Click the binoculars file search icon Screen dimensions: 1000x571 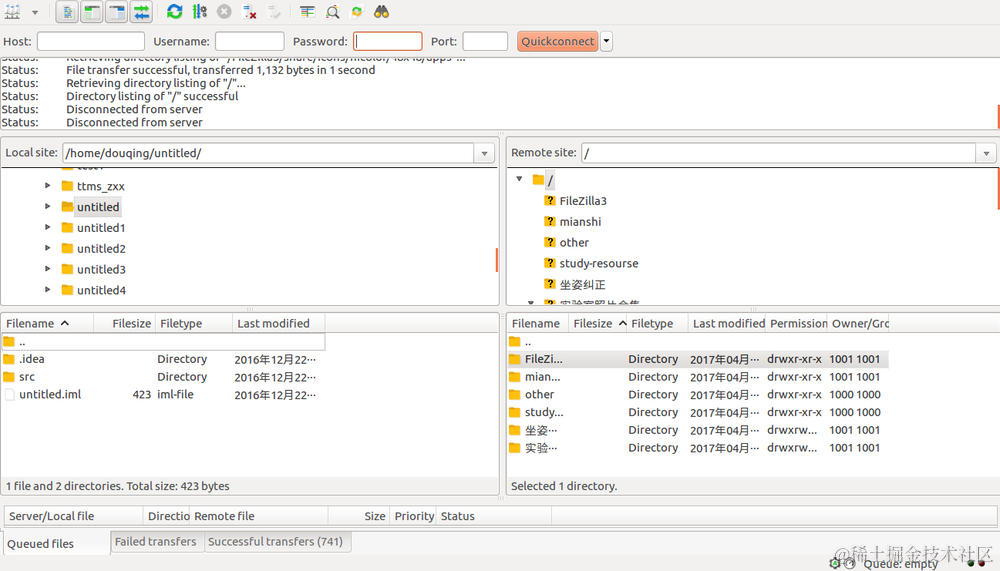[381, 11]
